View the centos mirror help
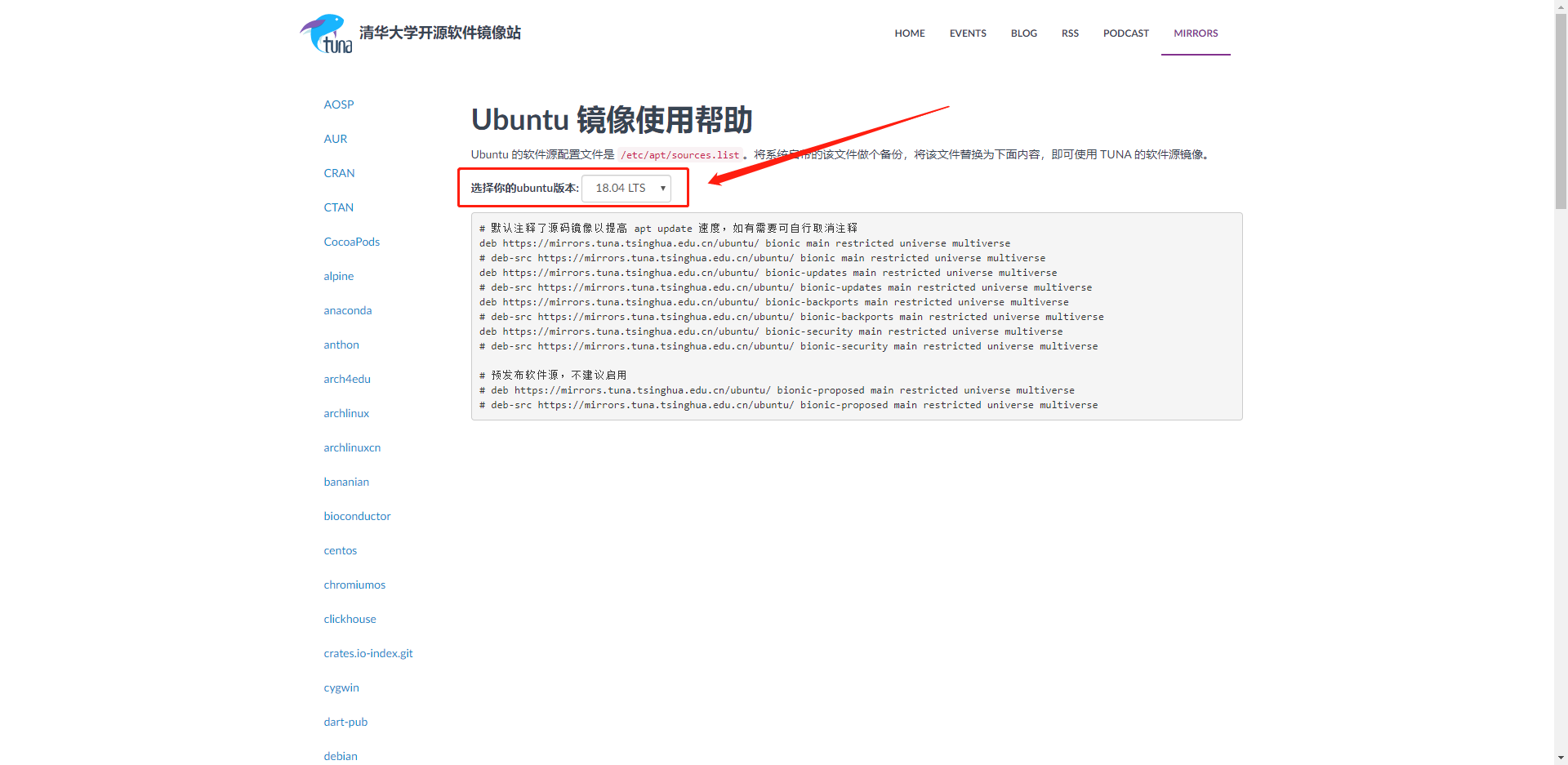The width and height of the screenshot is (1568, 765). point(340,550)
